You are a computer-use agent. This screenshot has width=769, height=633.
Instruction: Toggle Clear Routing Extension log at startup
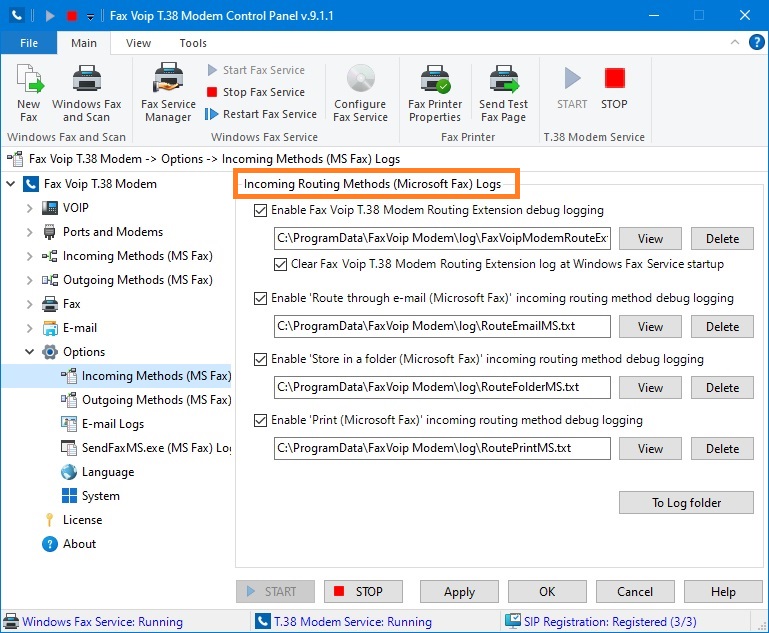280,265
